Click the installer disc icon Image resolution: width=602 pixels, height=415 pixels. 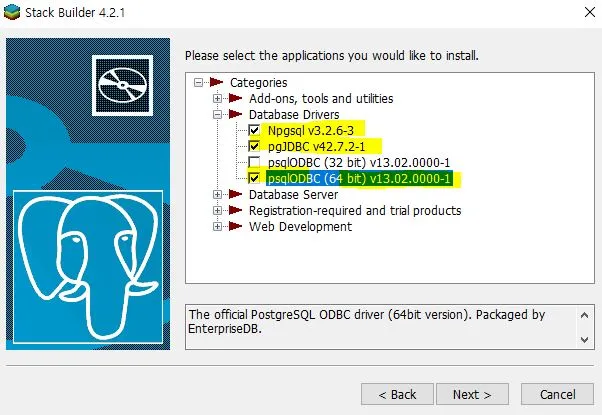pos(122,85)
